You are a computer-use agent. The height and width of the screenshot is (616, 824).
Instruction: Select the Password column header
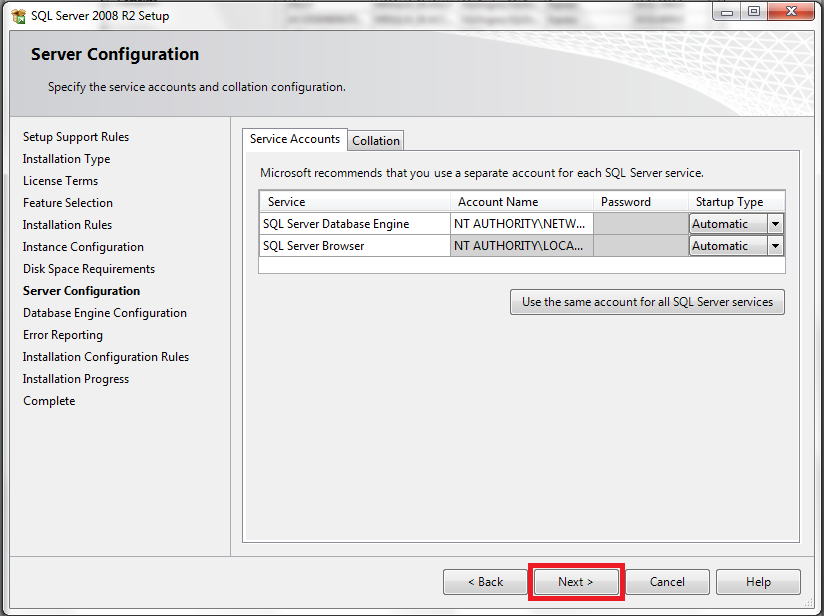[x=641, y=202]
